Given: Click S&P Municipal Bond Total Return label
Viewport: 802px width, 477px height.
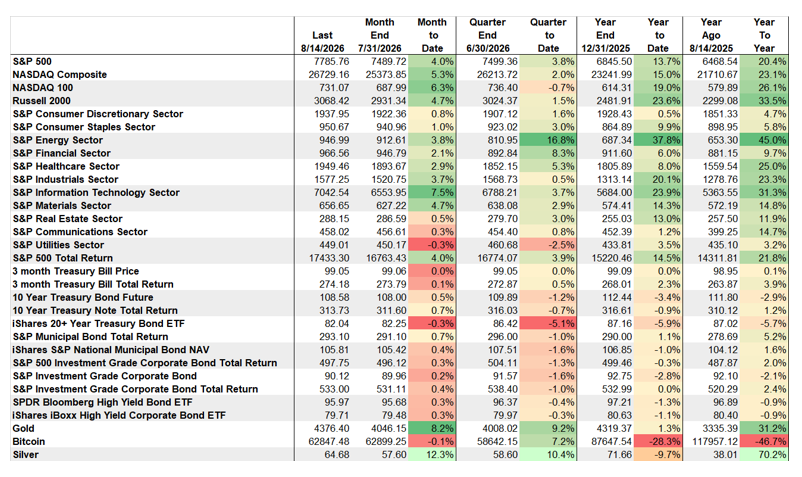Looking at the screenshot, I should (x=91, y=337).
